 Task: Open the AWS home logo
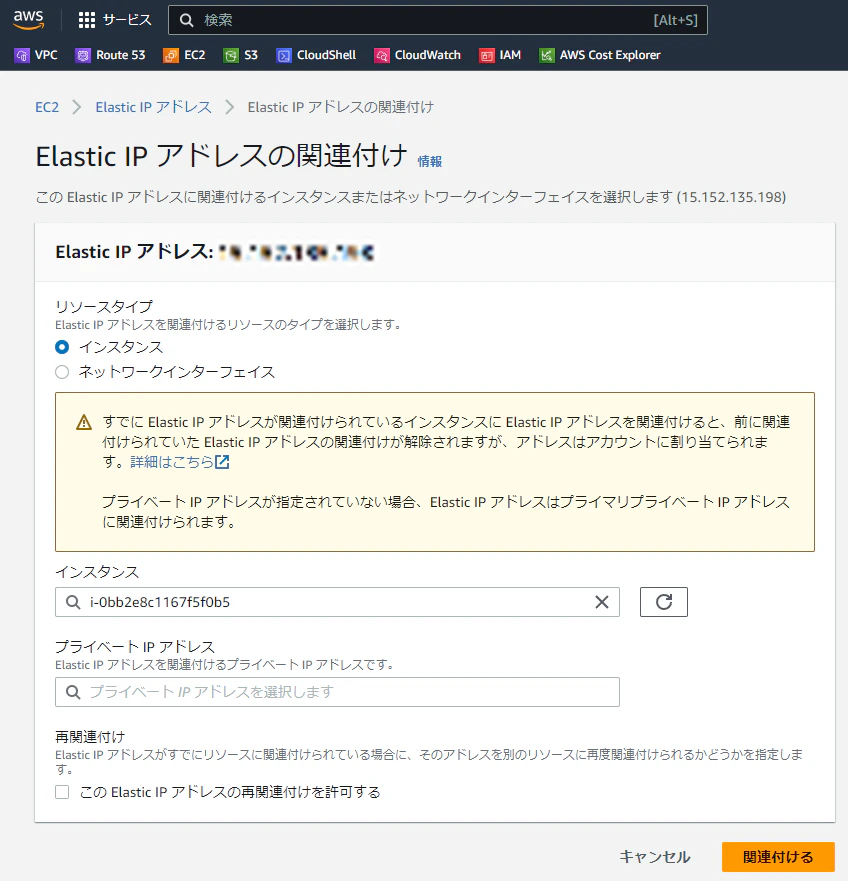pyautogui.click(x=29, y=20)
